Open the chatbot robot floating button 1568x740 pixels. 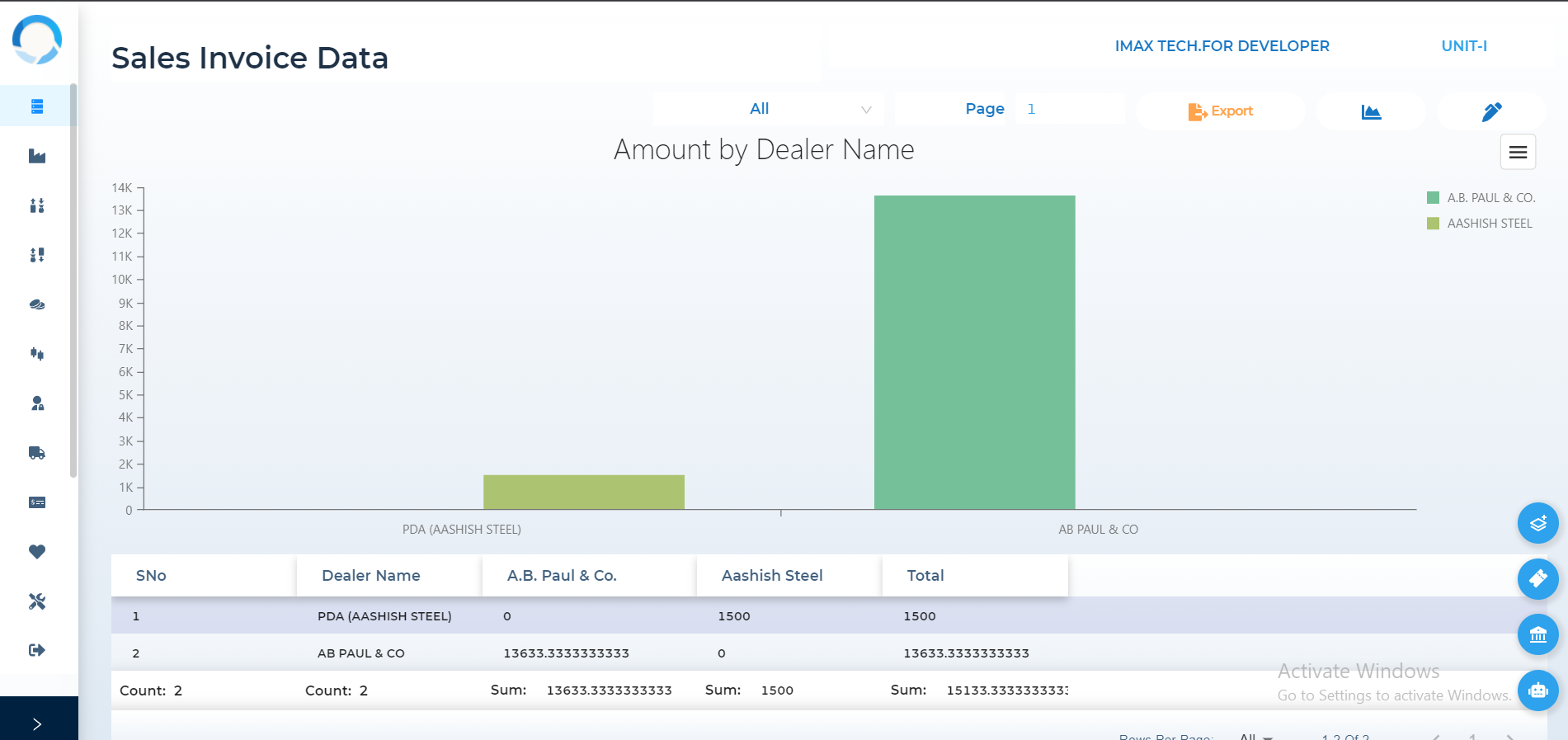pyautogui.click(x=1537, y=690)
